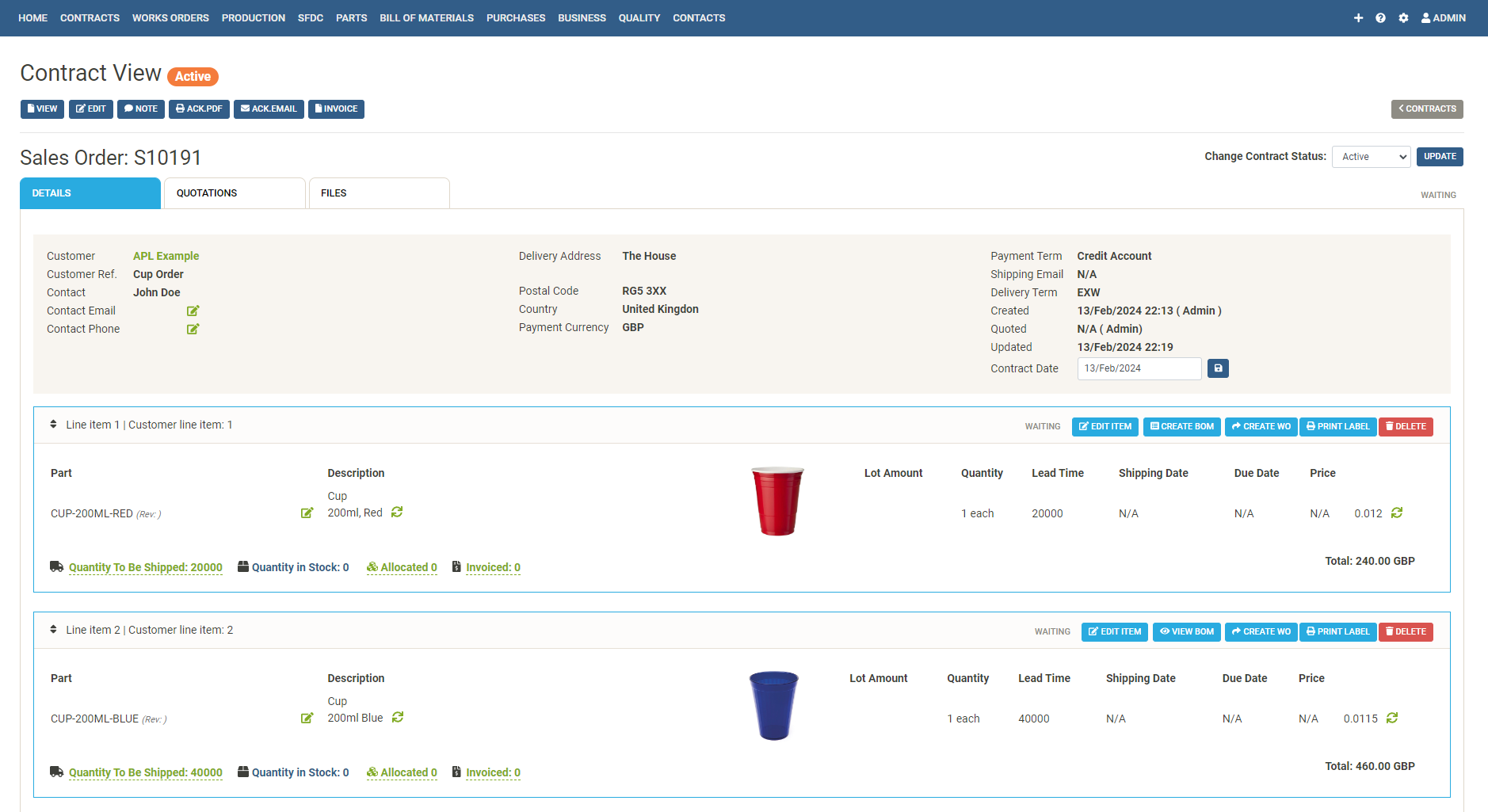The height and width of the screenshot is (812, 1488).
Task: Refresh the price for CUP-200ML-BLUE
Action: (1392, 719)
